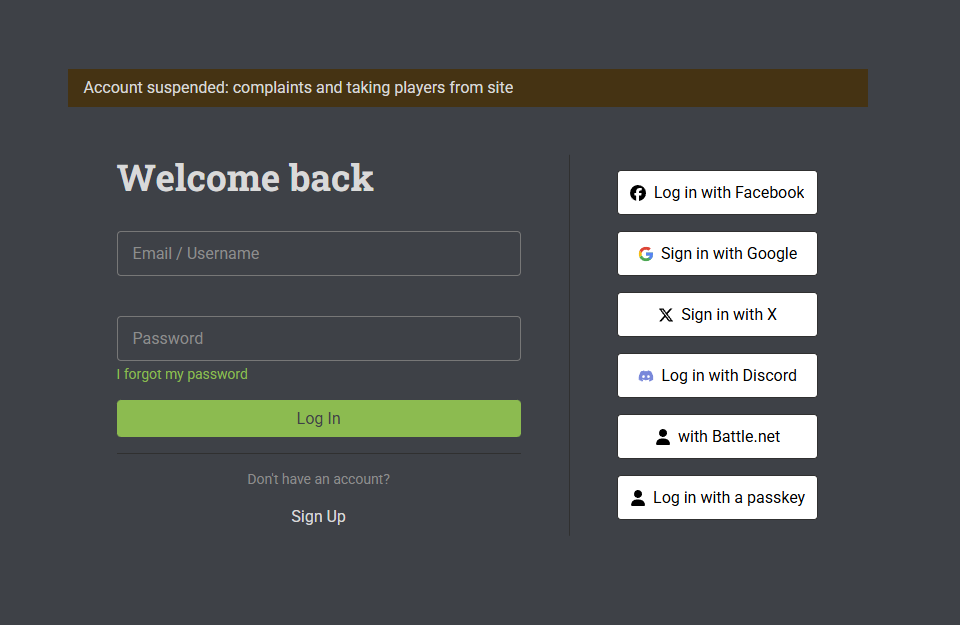The width and height of the screenshot is (960, 625).
Task: Click the Welcome back heading
Action: pyautogui.click(x=246, y=178)
